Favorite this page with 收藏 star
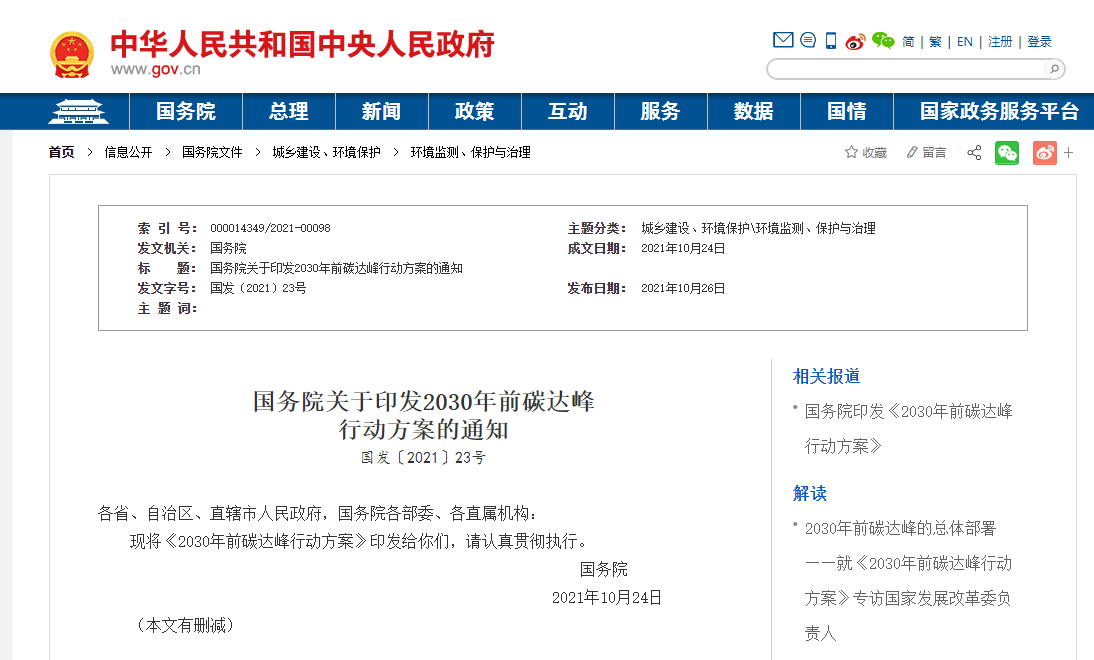This screenshot has height=660, width=1094. coord(866,153)
